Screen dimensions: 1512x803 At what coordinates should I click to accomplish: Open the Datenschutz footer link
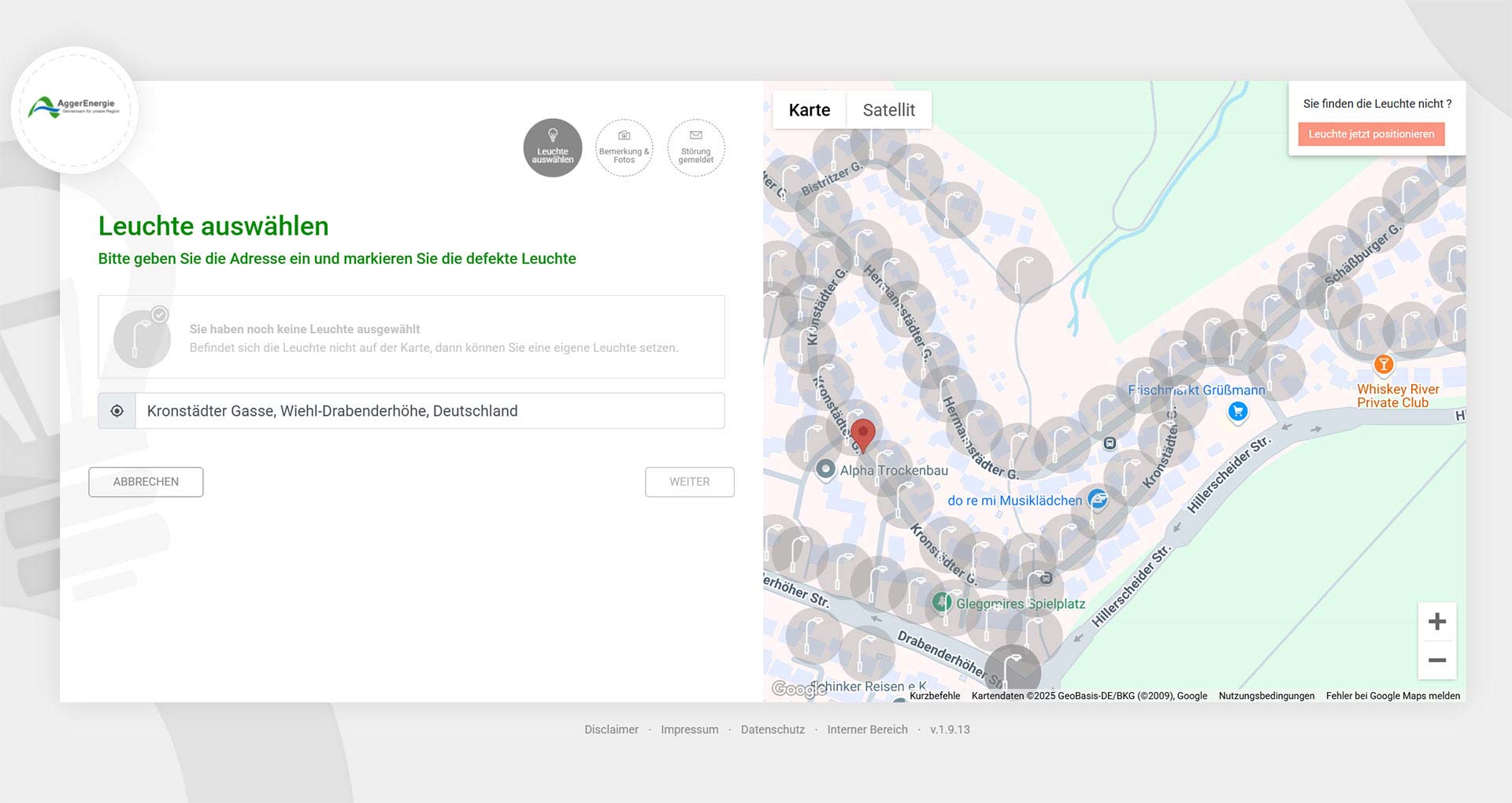tap(773, 730)
